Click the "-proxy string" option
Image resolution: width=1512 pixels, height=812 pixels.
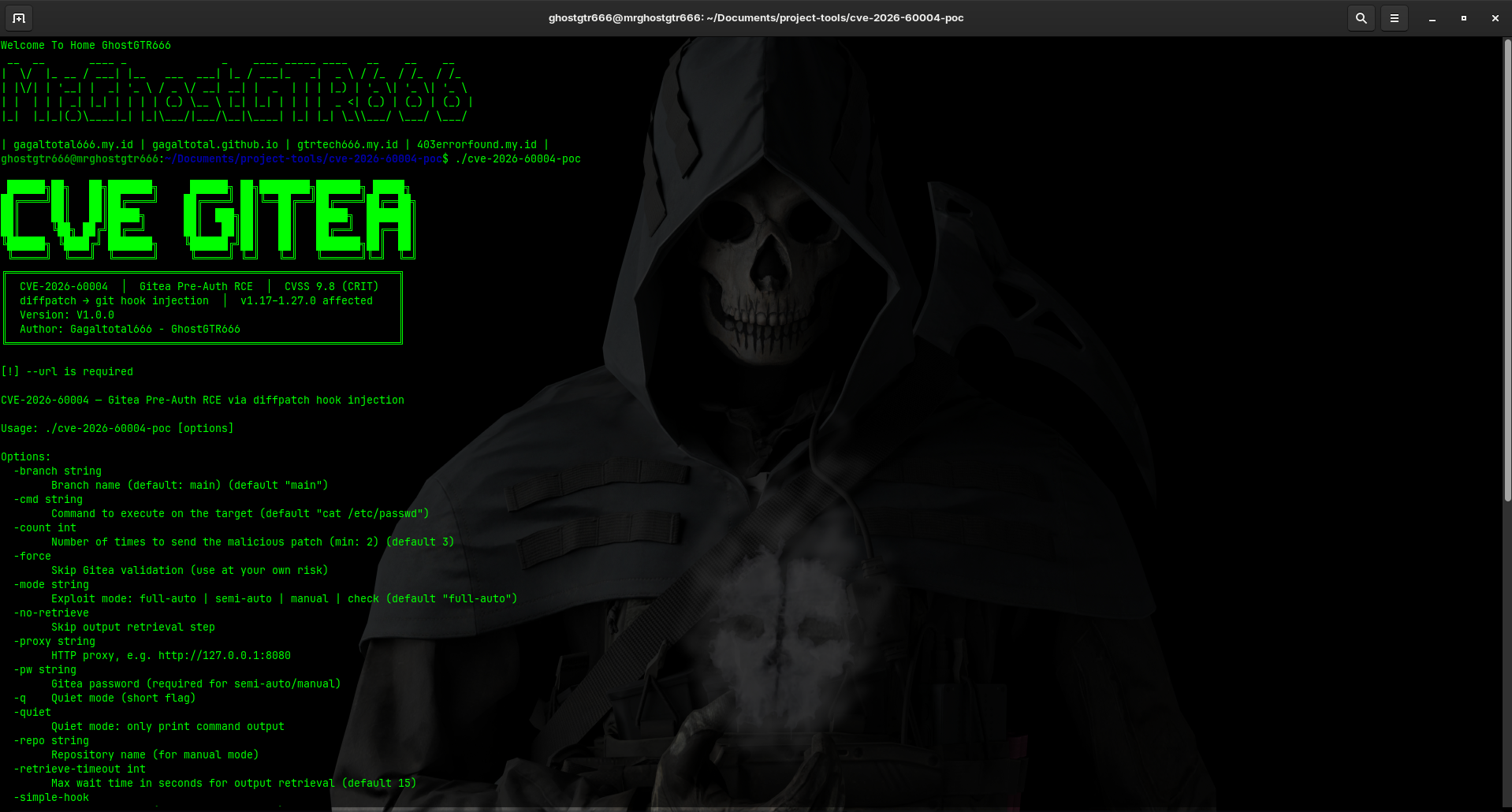coord(54,642)
